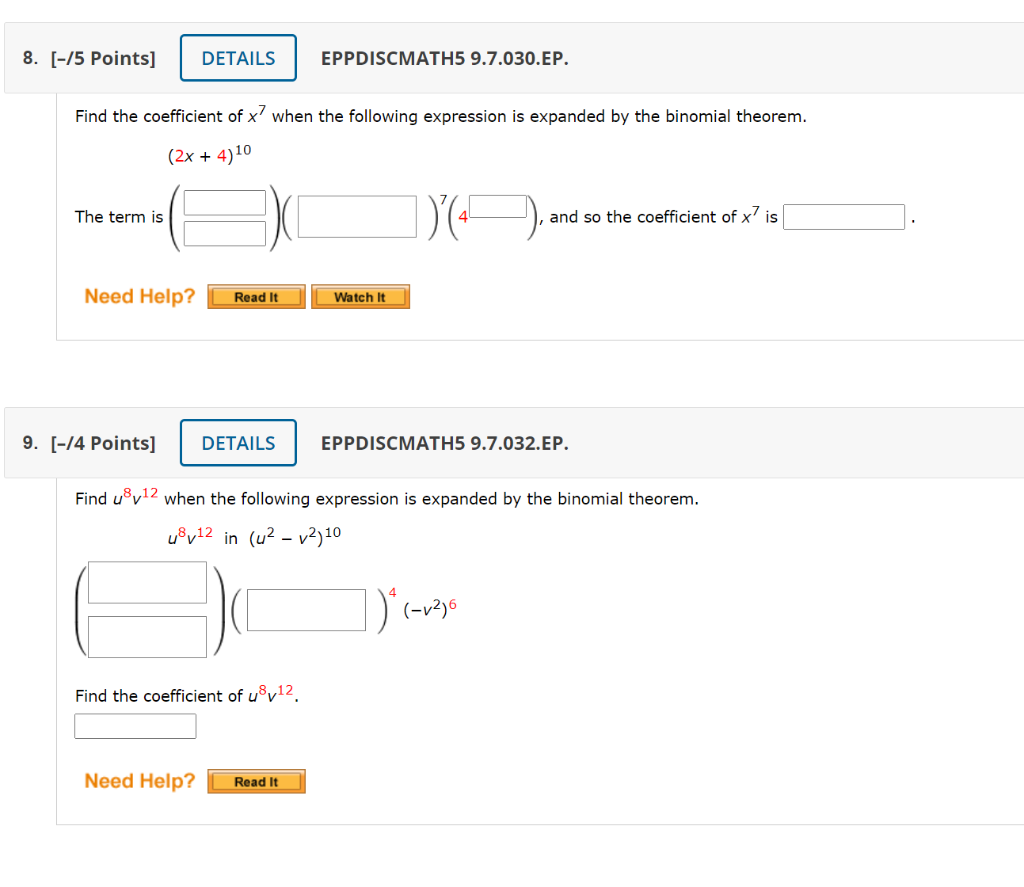Click the [-/4 Points] score label

pyautogui.click(x=101, y=443)
